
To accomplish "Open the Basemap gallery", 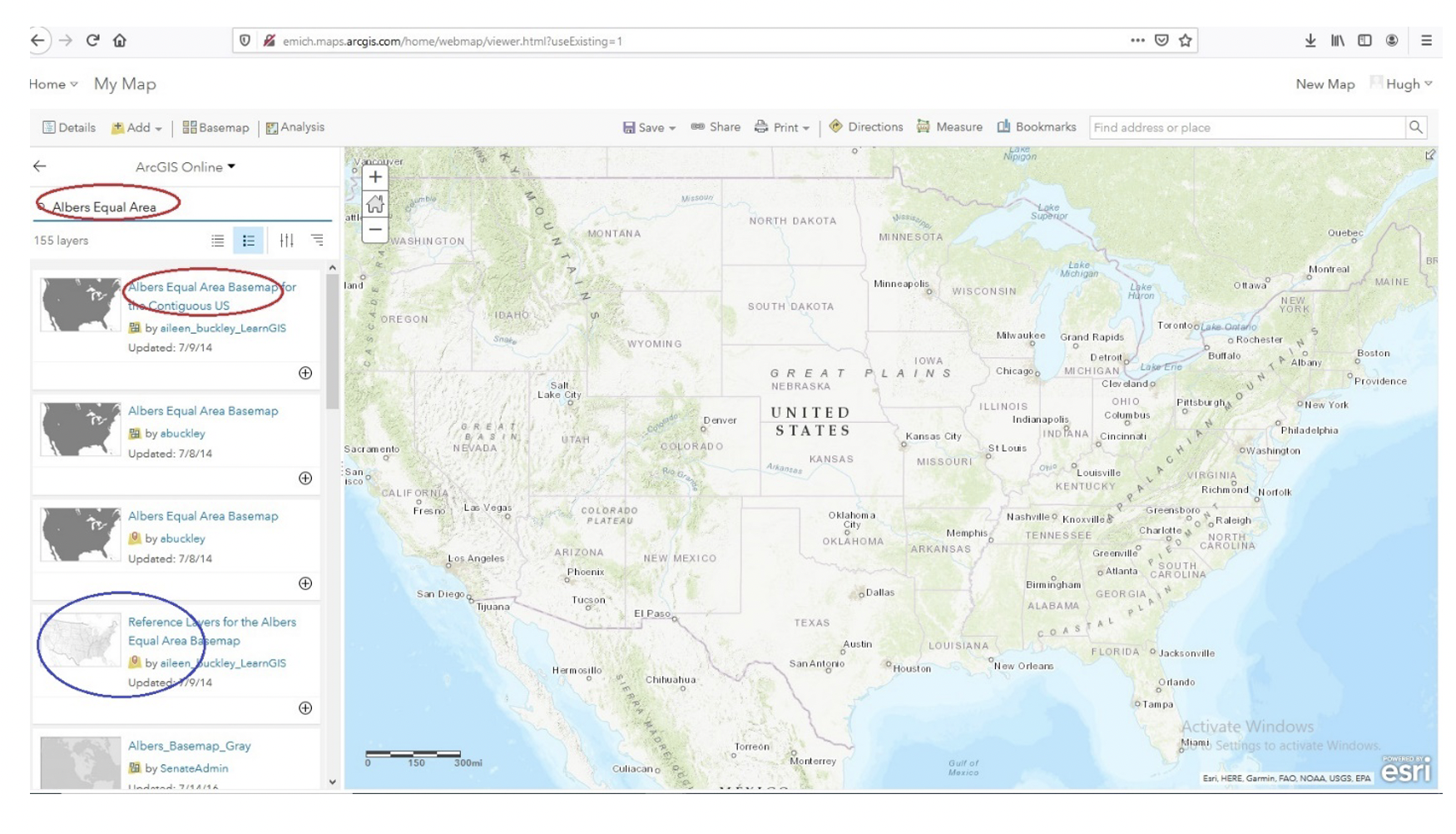I will click(215, 127).
